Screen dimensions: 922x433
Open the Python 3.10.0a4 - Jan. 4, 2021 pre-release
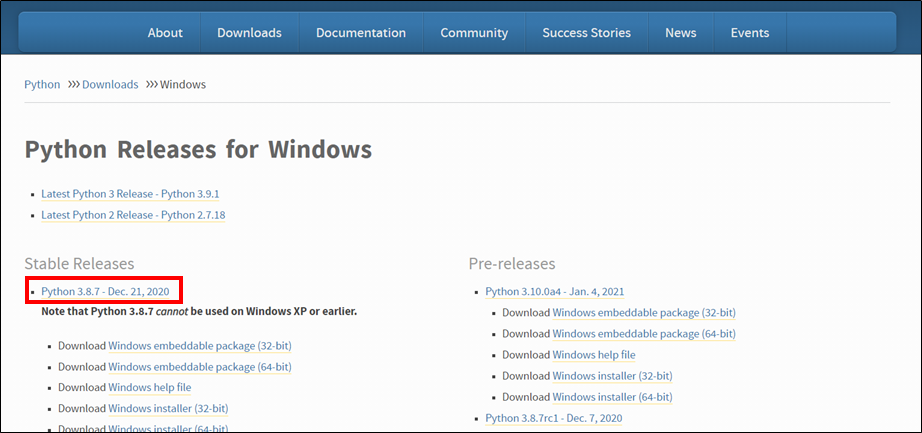coord(555,292)
